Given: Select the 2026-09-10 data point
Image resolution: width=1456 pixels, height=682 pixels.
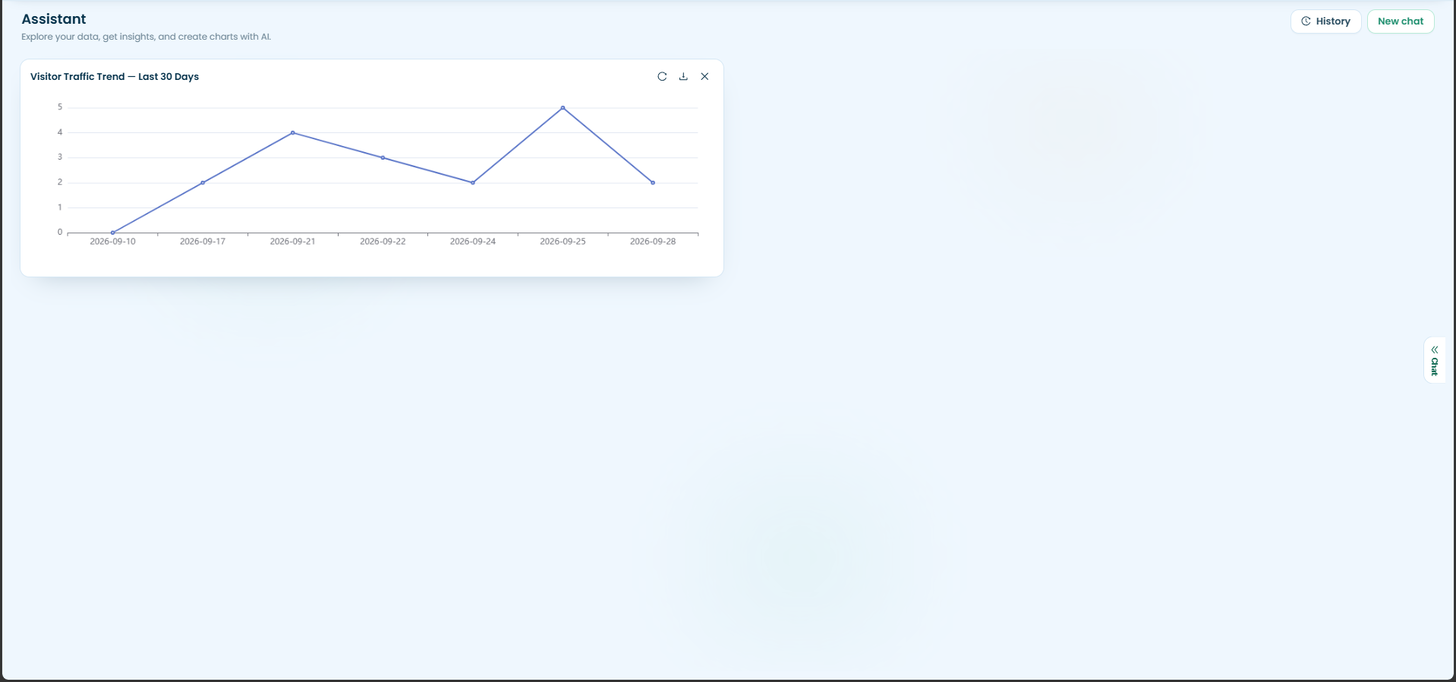Looking at the screenshot, I should (x=113, y=233).
